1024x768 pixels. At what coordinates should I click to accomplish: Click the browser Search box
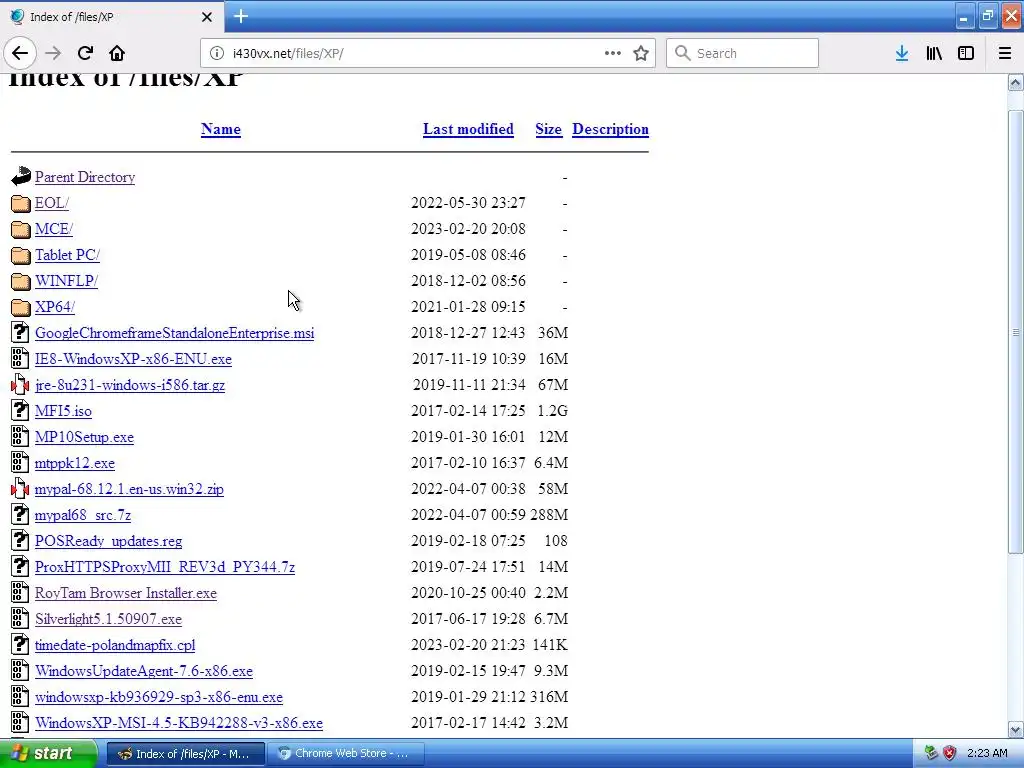[742, 54]
